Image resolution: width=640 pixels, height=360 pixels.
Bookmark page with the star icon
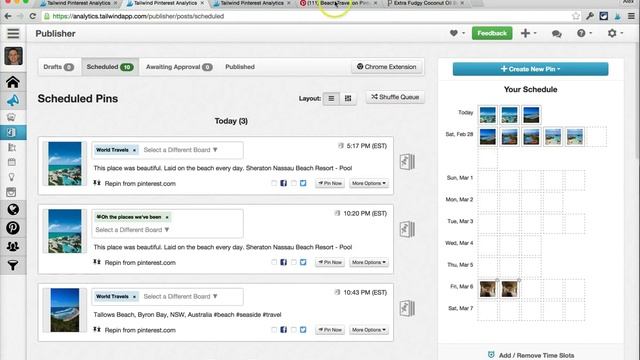[576, 16]
